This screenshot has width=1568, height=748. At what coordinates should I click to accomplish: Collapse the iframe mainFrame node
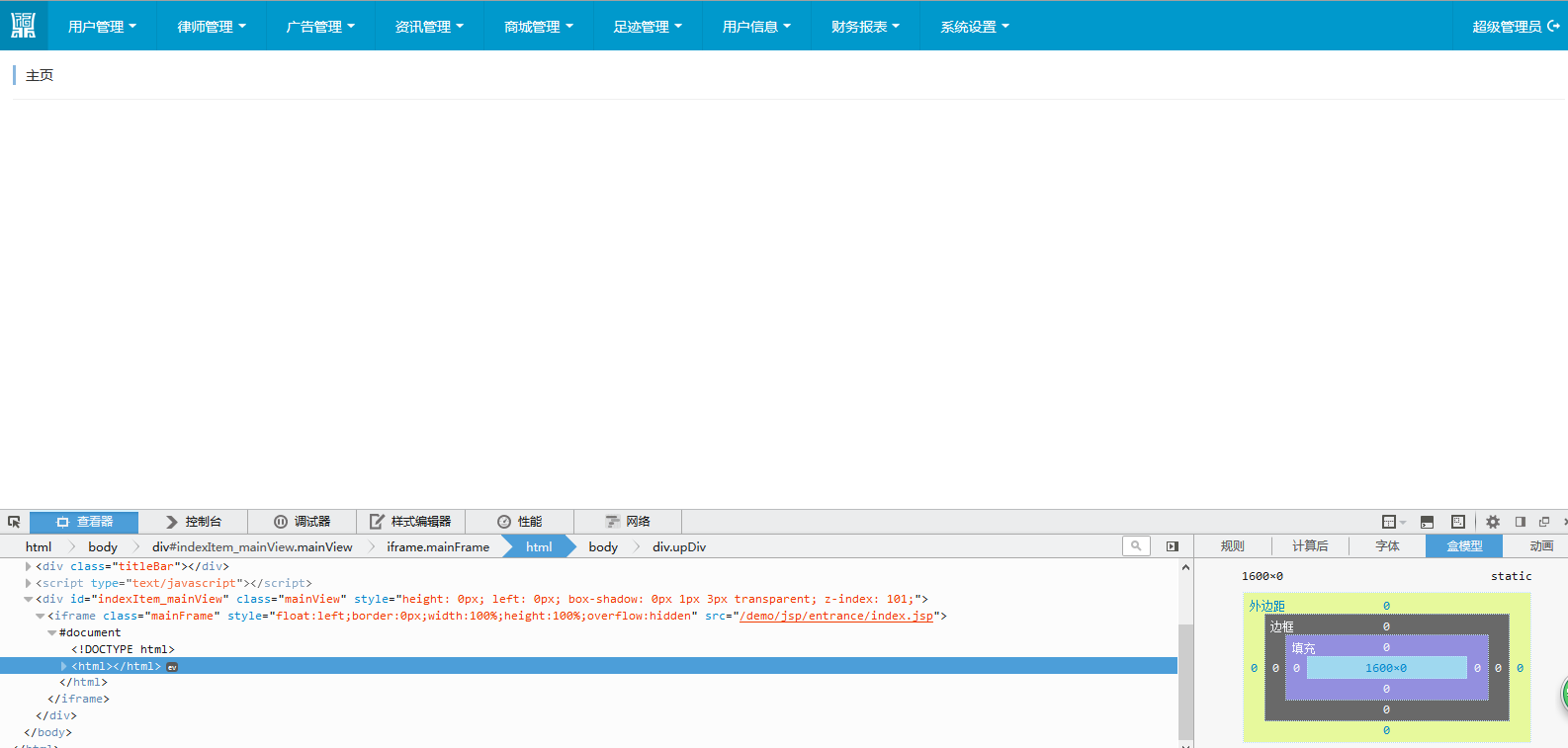coord(40,617)
